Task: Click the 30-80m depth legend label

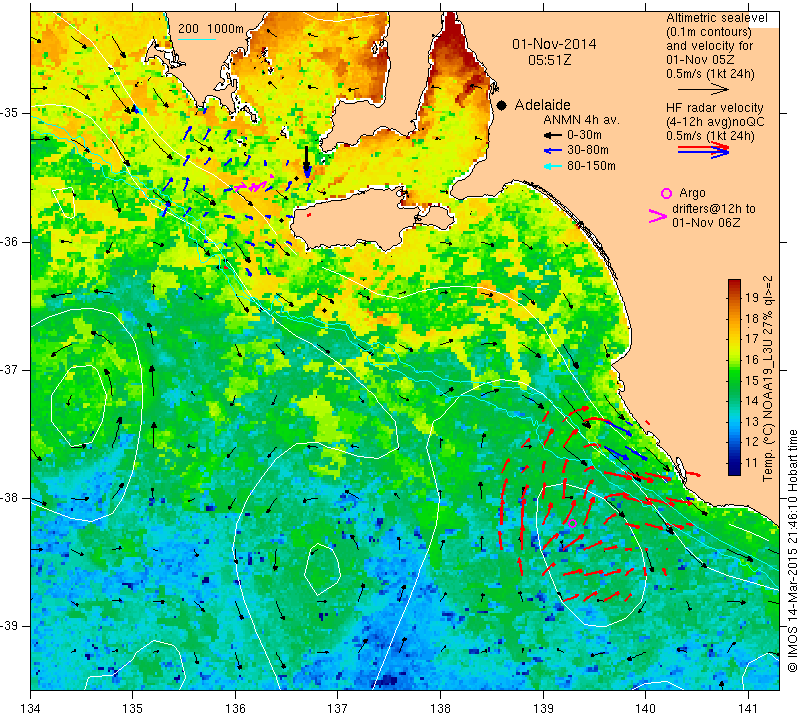Action: (587, 151)
